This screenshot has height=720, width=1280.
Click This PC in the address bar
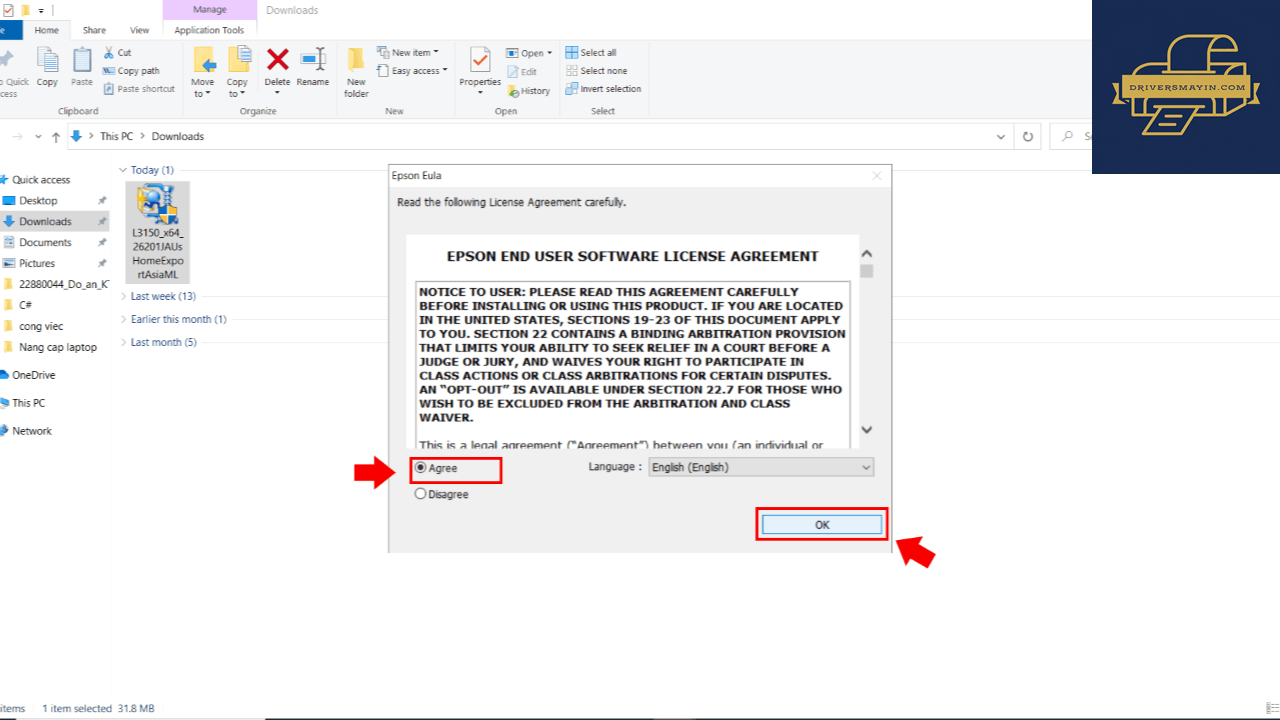116,136
